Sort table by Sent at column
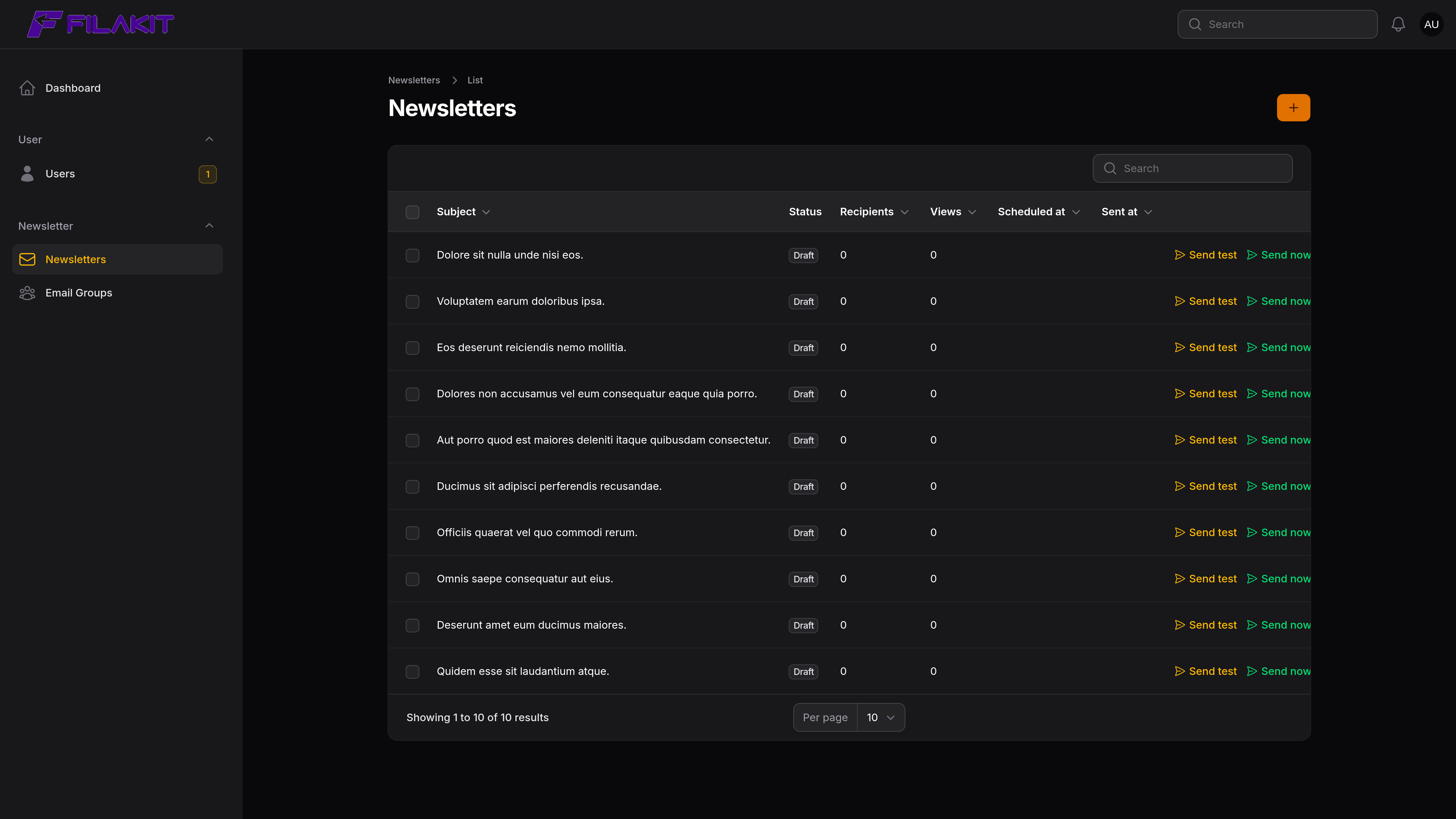The image size is (1456, 819). click(x=1127, y=212)
